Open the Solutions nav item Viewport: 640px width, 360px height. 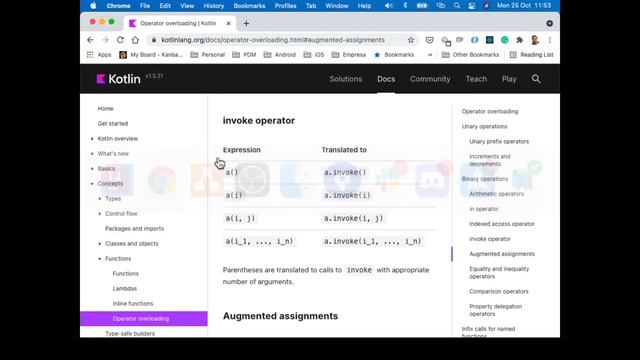[x=346, y=79]
